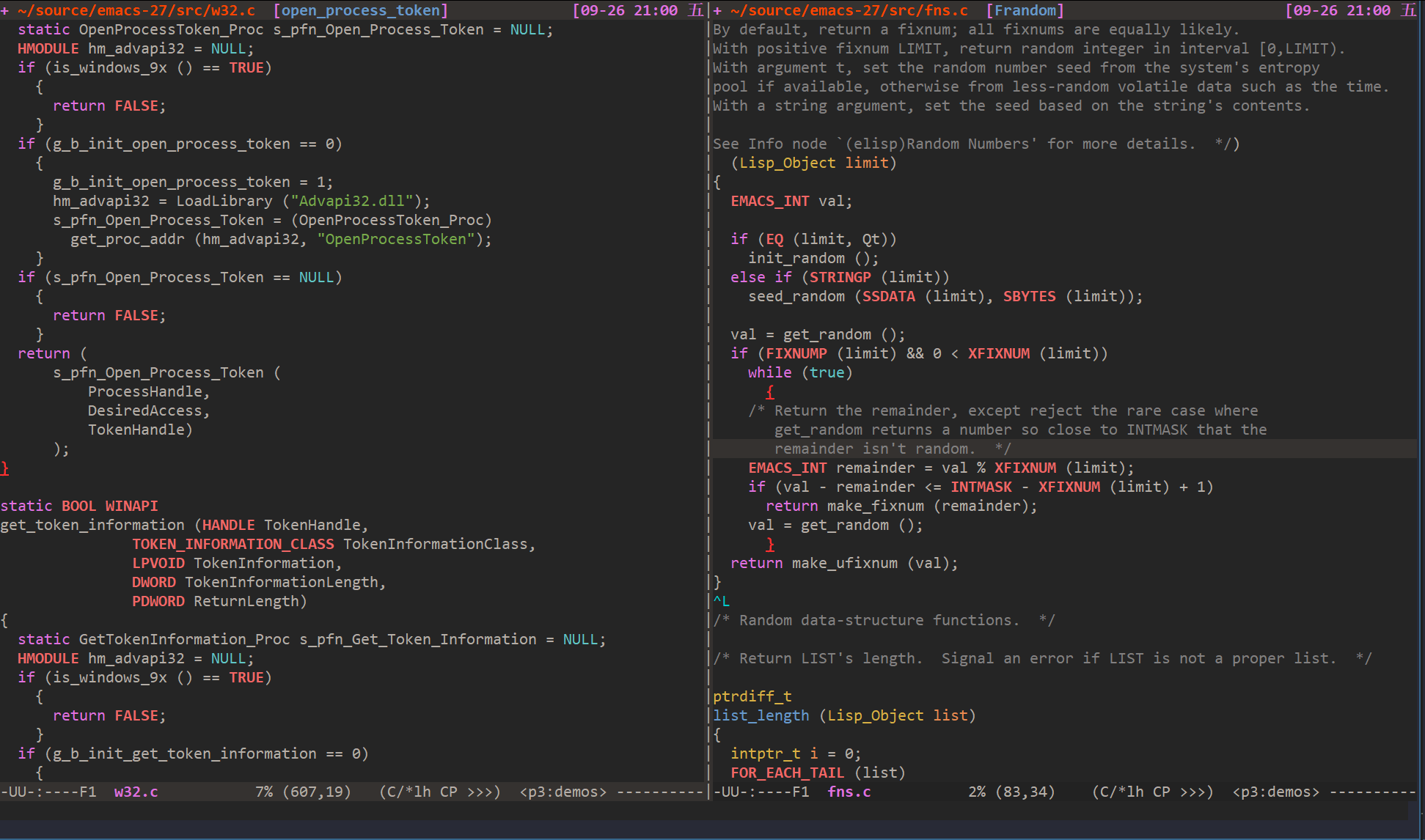Click the plus sign before fns.c path
This screenshot has width=1425, height=840.
717,10
